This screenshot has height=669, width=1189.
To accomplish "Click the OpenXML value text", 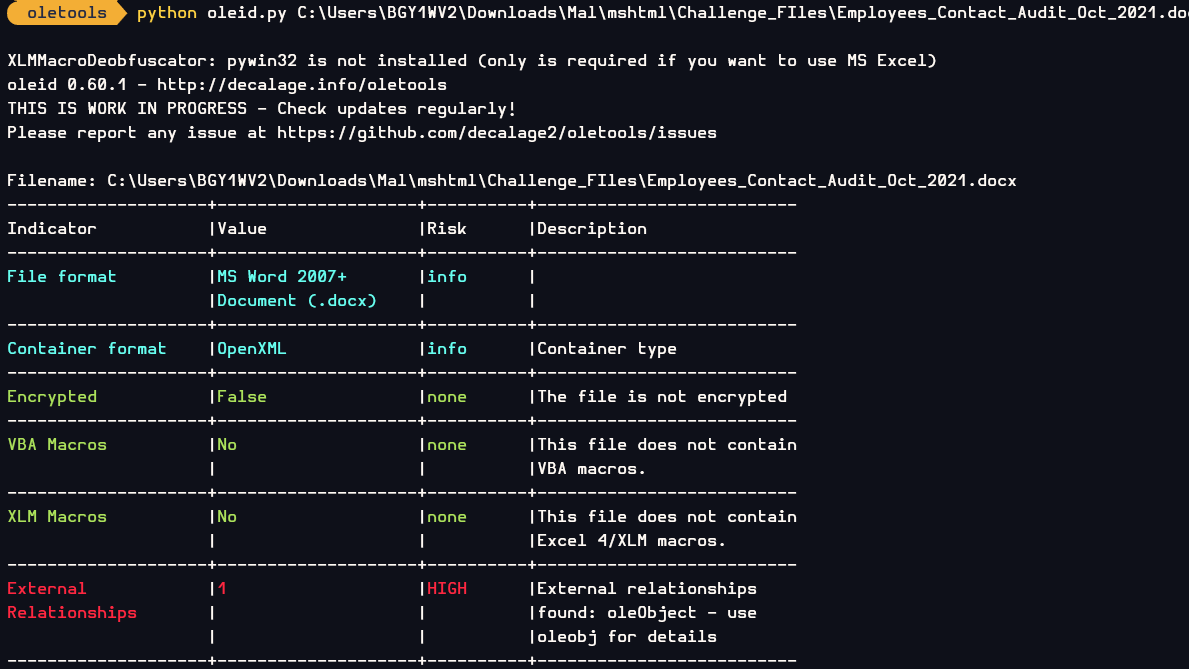I will (252, 349).
